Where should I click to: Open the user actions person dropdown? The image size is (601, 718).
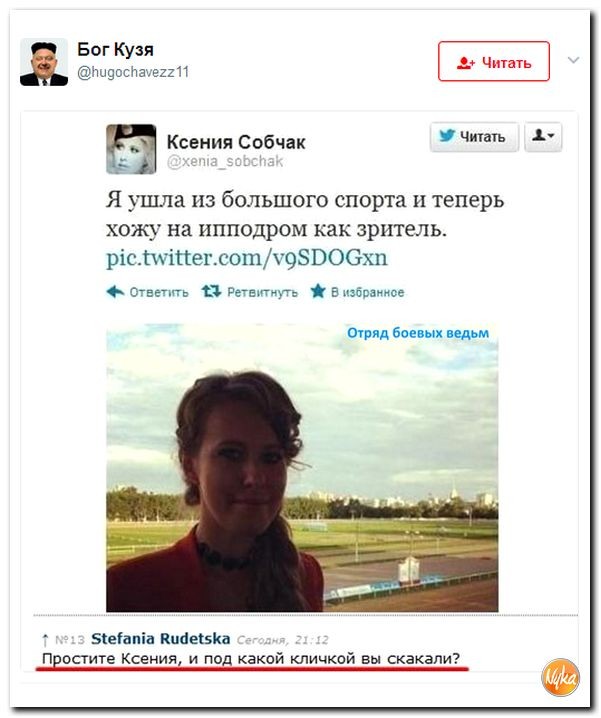[543, 136]
